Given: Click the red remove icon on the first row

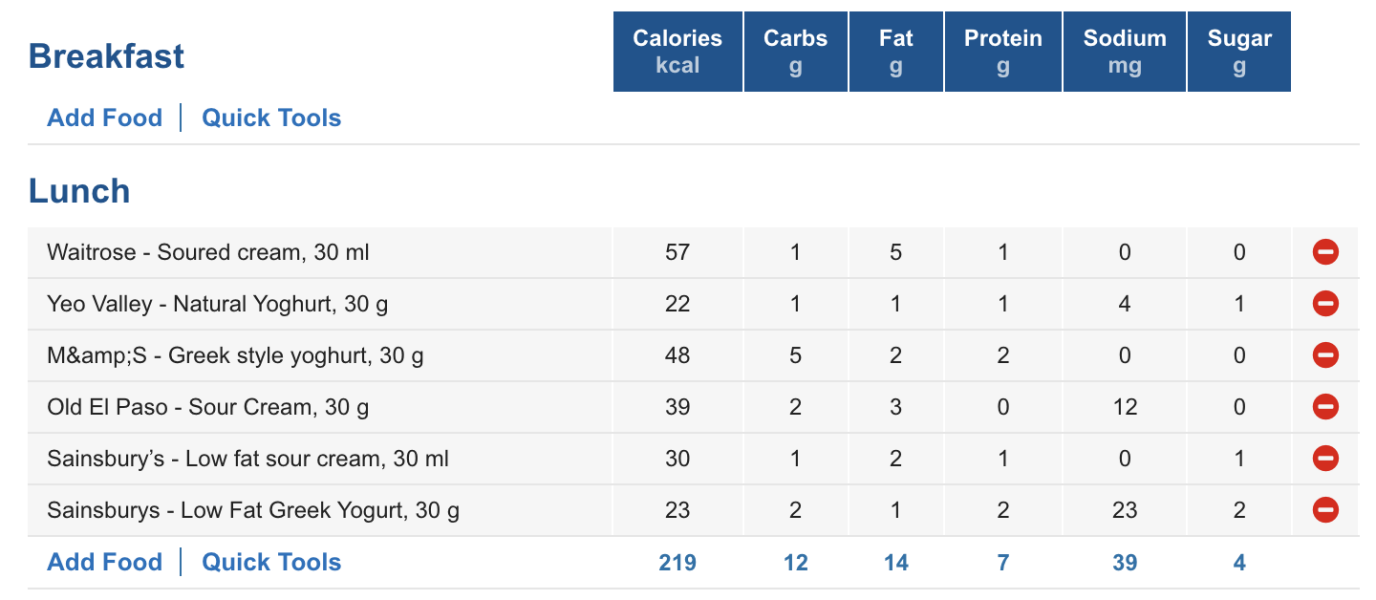Looking at the screenshot, I should pos(1325,252).
